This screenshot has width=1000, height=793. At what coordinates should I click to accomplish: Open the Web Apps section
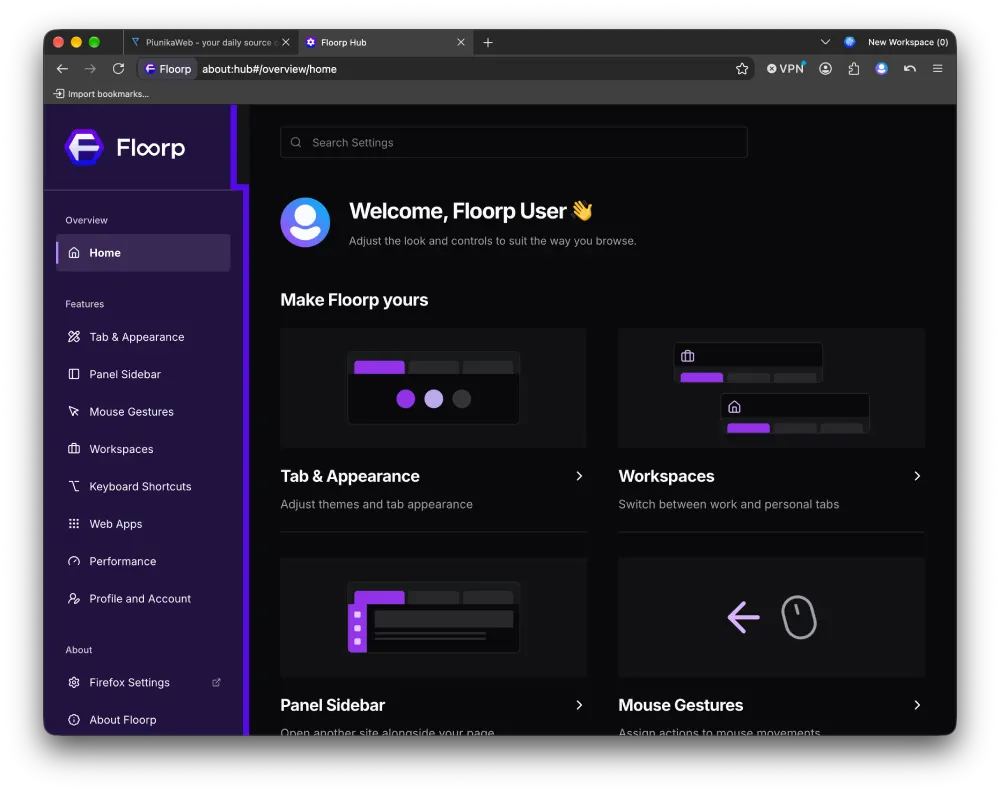click(143, 524)
